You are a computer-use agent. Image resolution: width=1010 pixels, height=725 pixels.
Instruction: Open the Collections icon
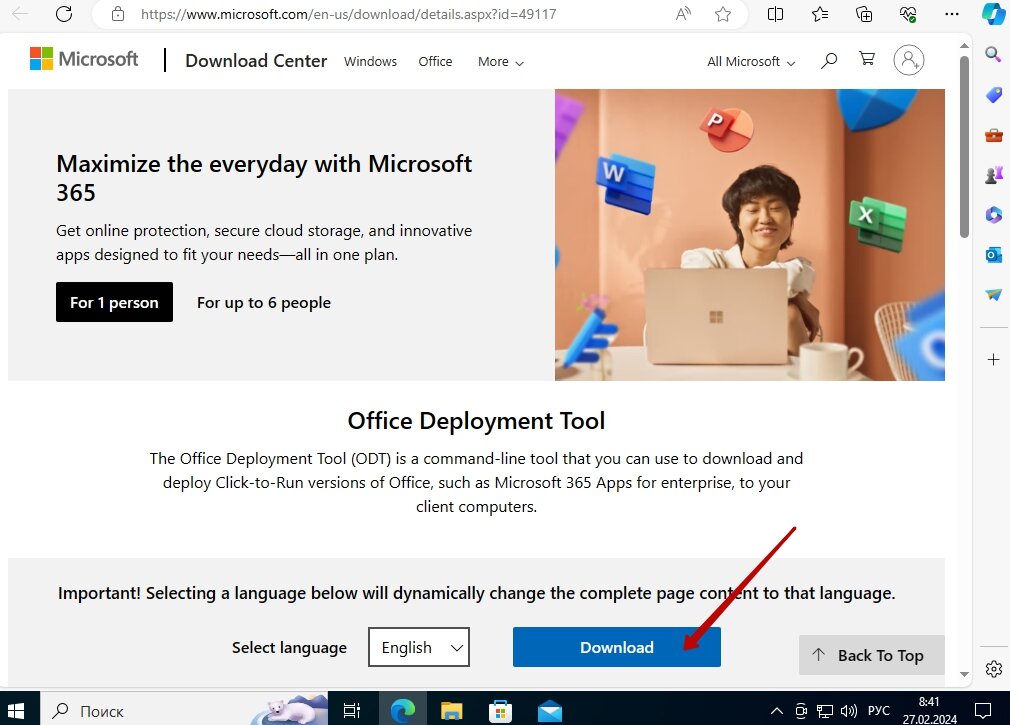click(x=864, y=14)
